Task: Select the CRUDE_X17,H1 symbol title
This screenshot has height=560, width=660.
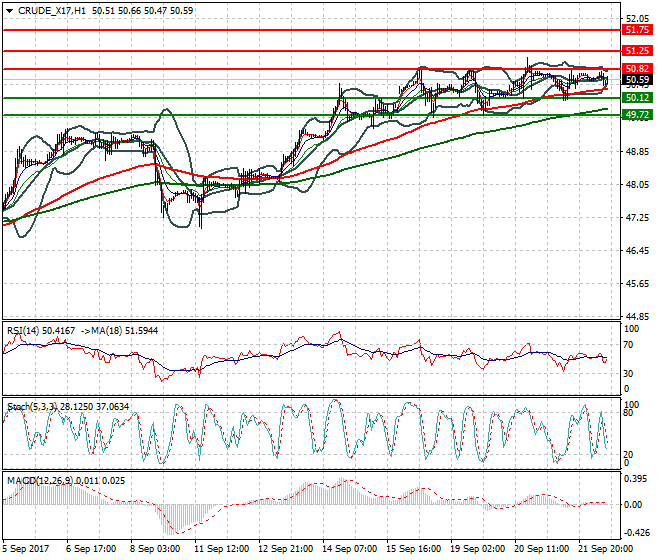Action: (x=52, y=11)
